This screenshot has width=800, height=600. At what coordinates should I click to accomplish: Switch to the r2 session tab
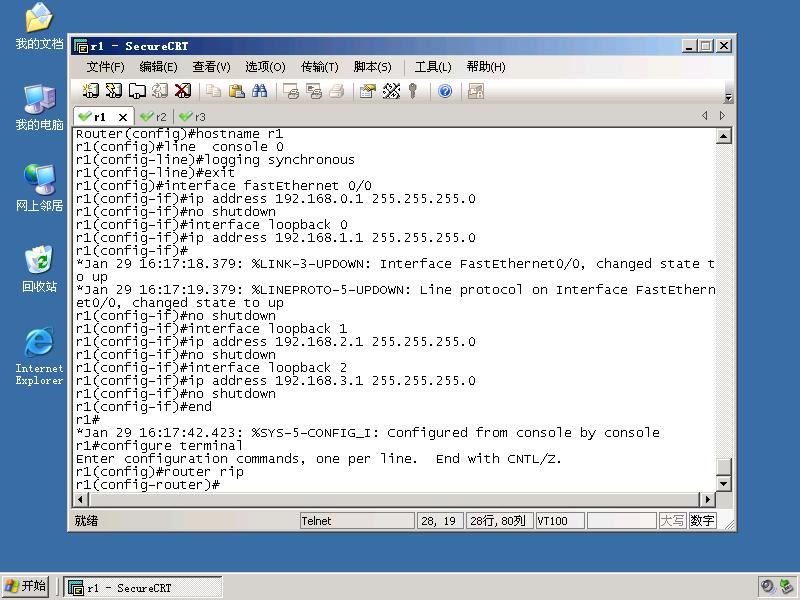154,117
